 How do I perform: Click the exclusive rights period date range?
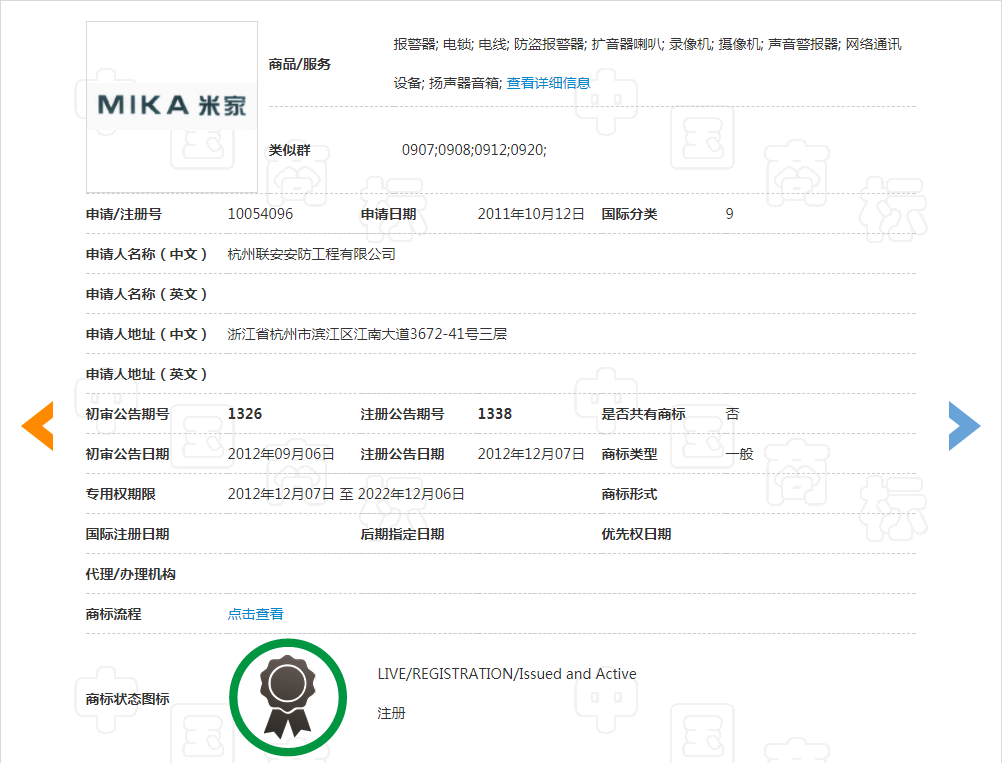[346, 494]
